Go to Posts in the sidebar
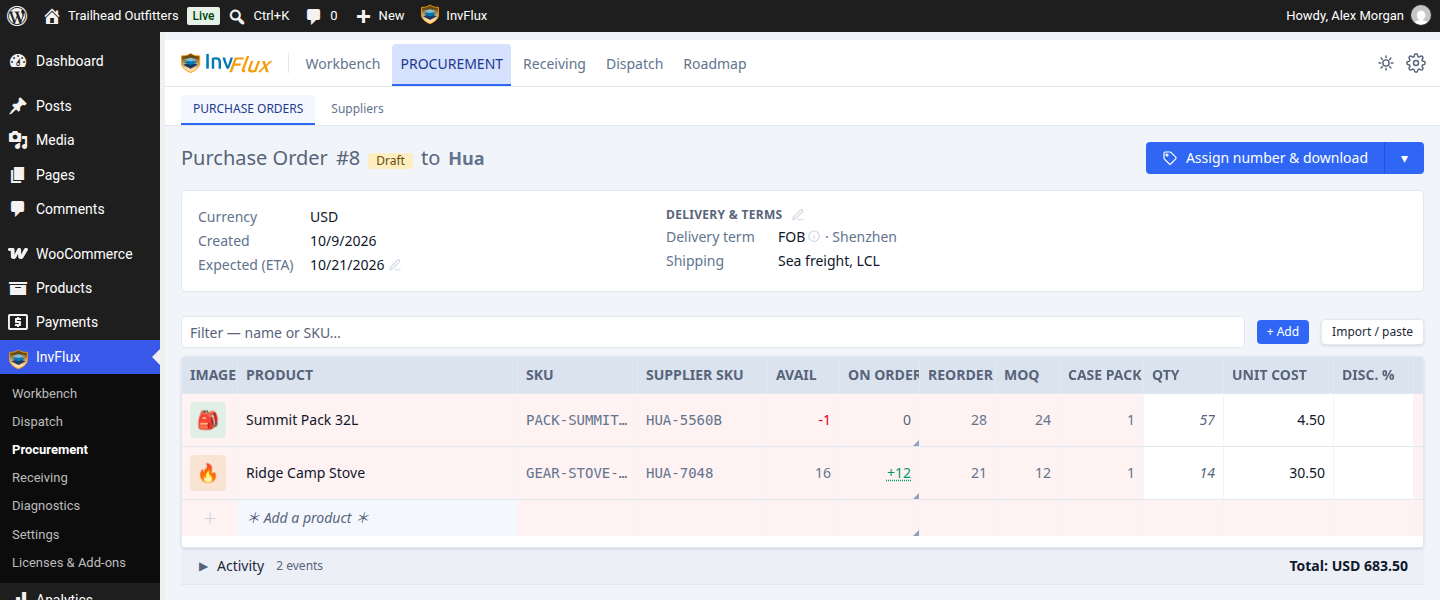 (x=80, y=106)
